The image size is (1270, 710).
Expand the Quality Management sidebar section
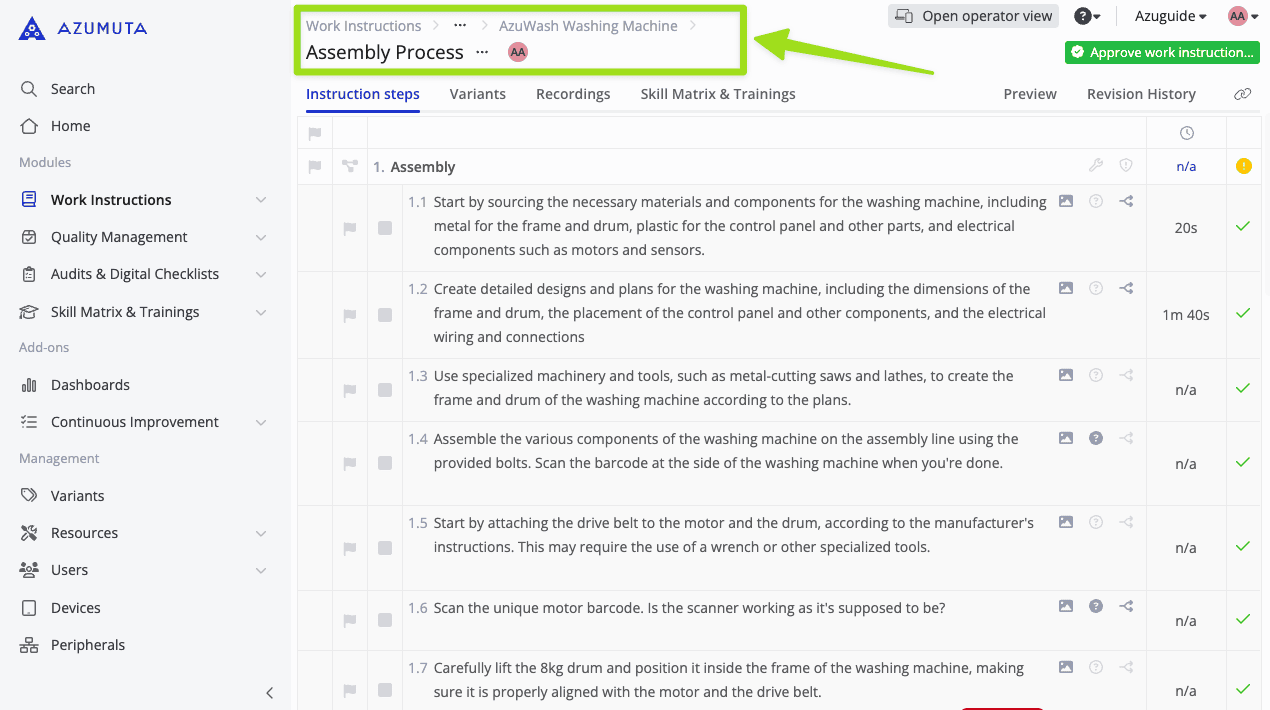click(x=261, y=237)
